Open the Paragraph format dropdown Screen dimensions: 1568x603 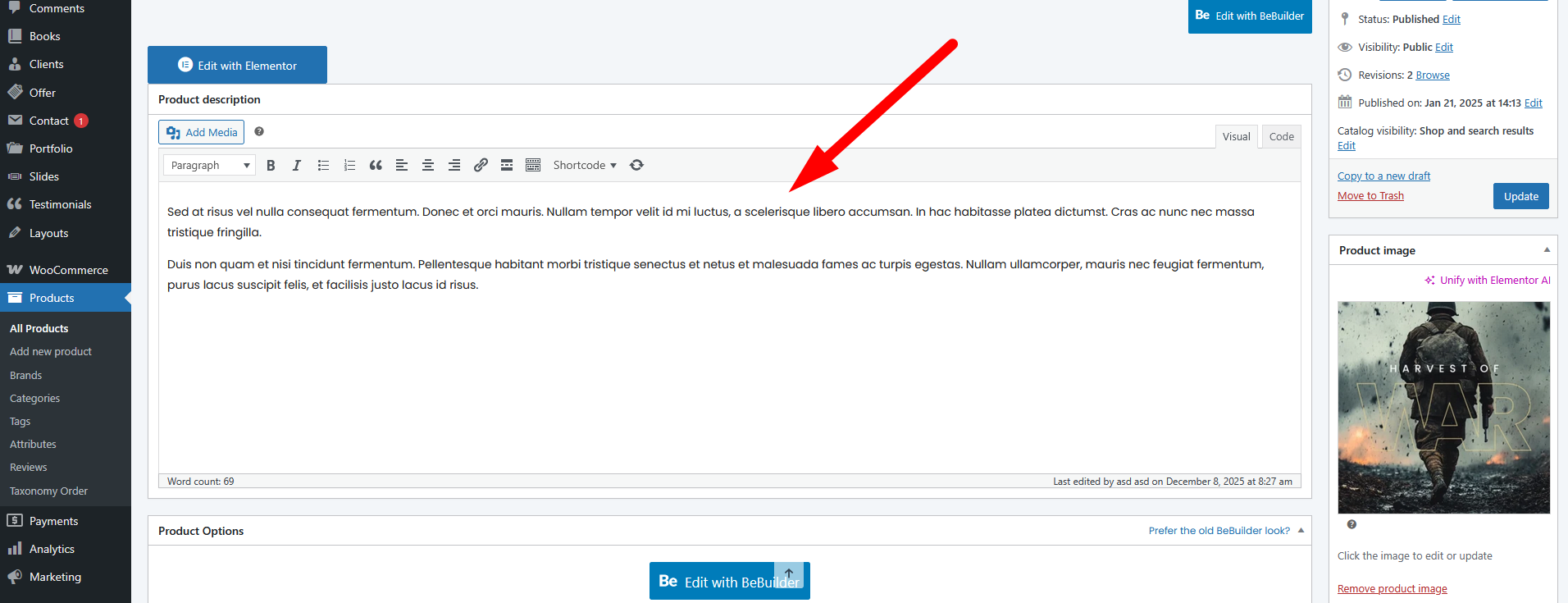(x=209, y=165)
